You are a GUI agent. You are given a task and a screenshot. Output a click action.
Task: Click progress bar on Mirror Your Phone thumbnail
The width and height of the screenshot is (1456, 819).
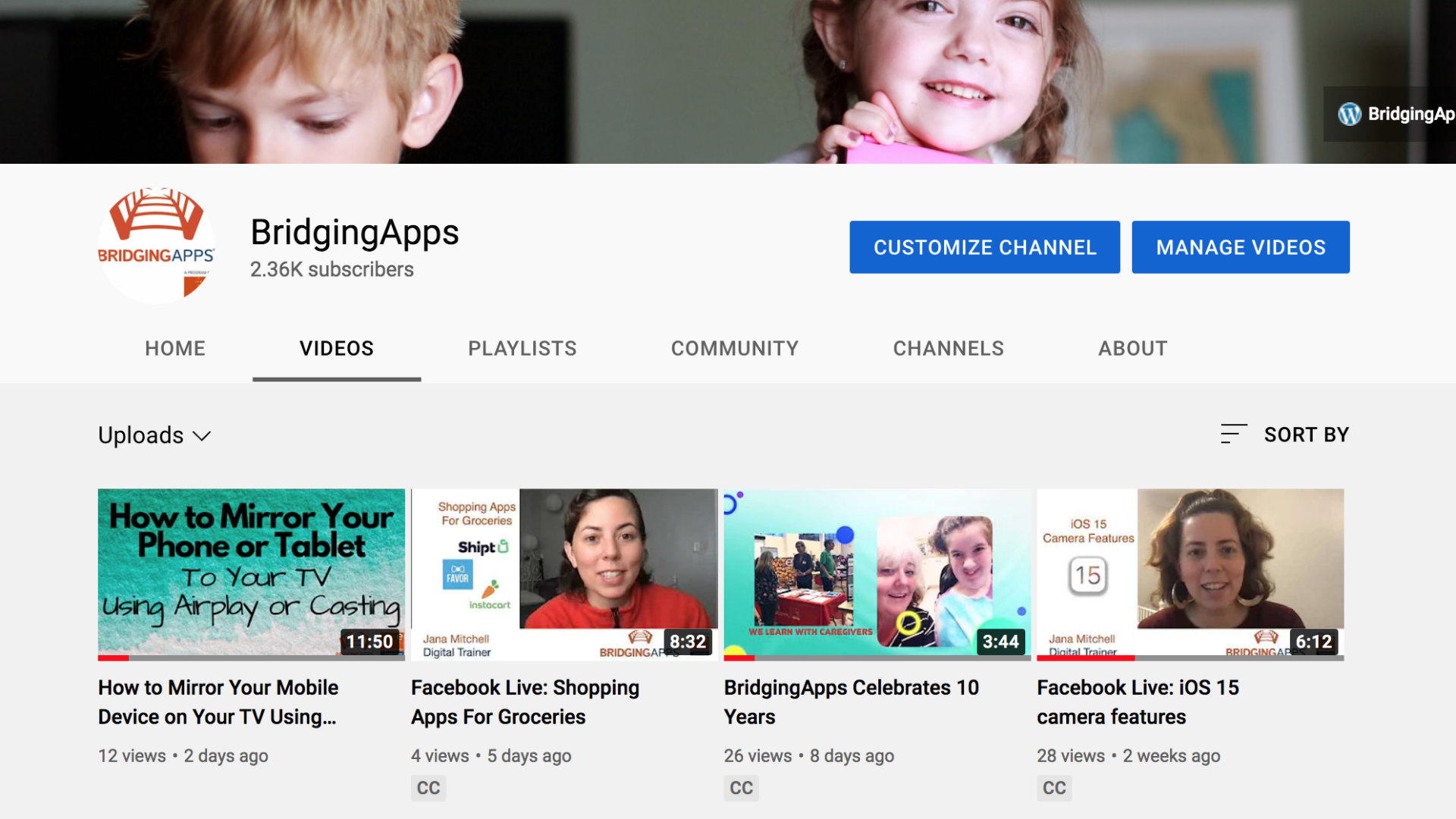coord(251,658)
